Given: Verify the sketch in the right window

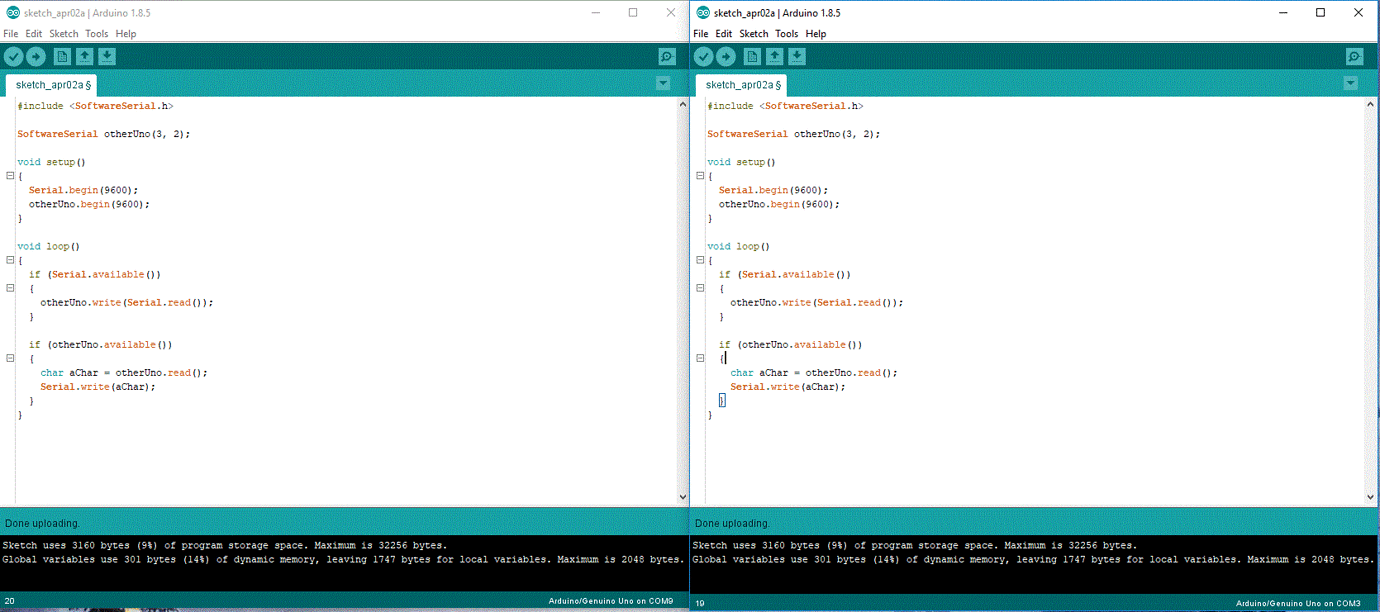Looking at the screenshot, I should point(703,56).
